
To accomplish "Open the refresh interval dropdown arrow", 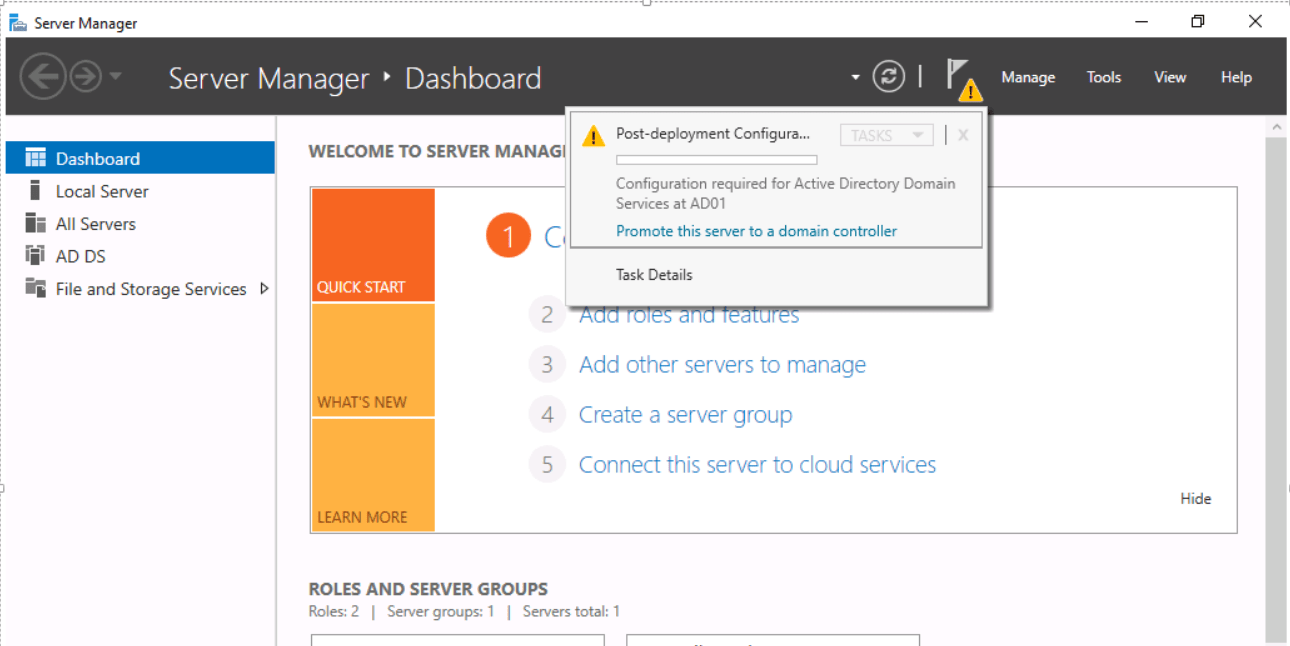I will point(854,76).
